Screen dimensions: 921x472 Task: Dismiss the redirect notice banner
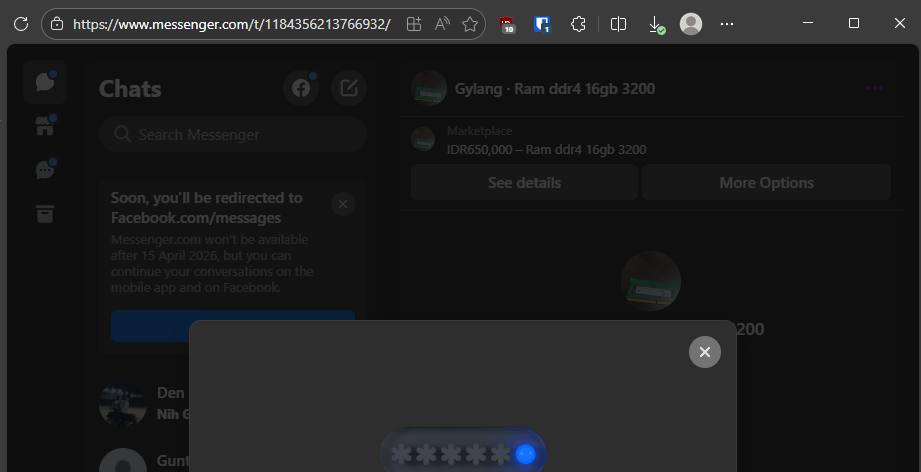tap(343, 204)
